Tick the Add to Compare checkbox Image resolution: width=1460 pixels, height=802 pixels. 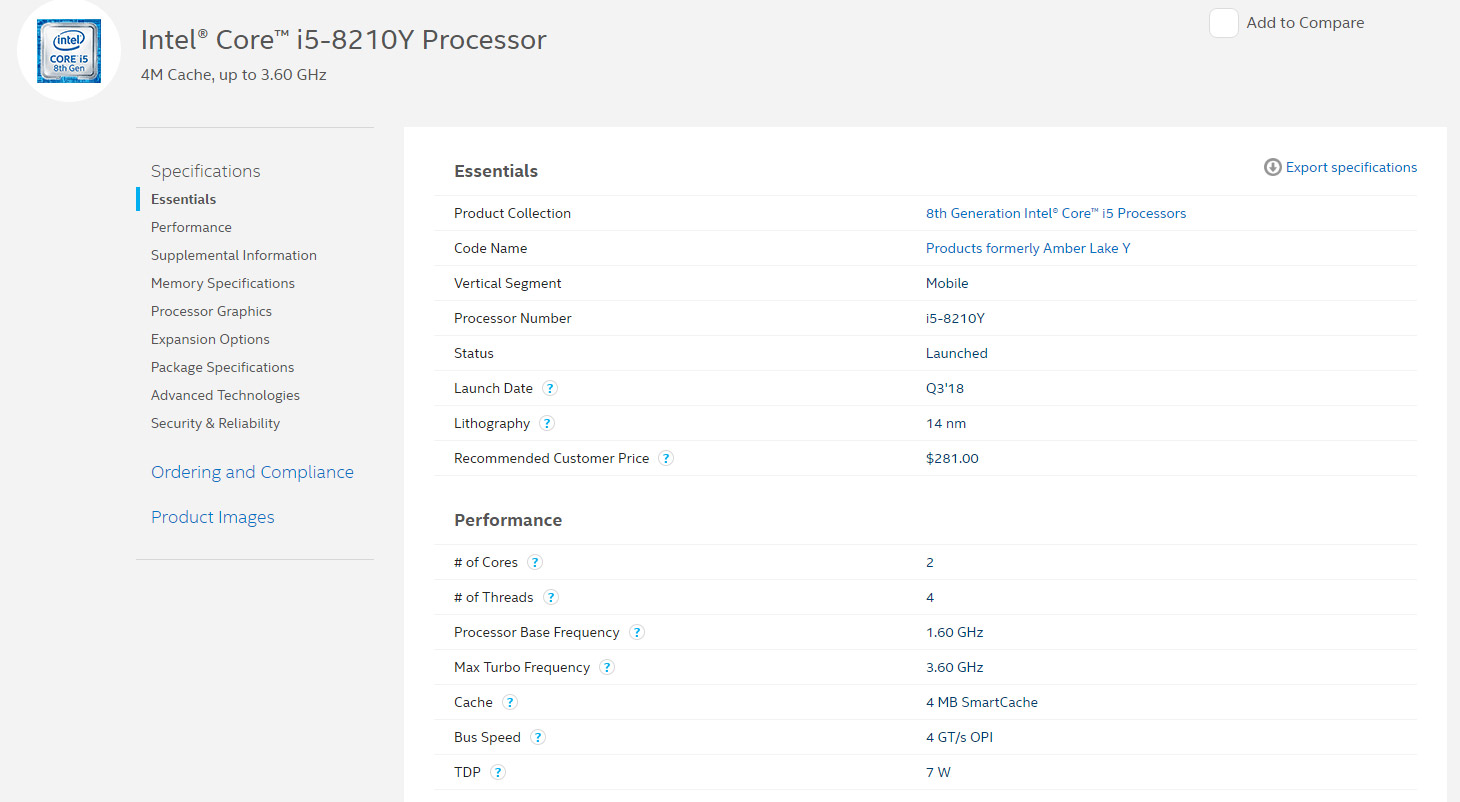tap(1224, 23)
